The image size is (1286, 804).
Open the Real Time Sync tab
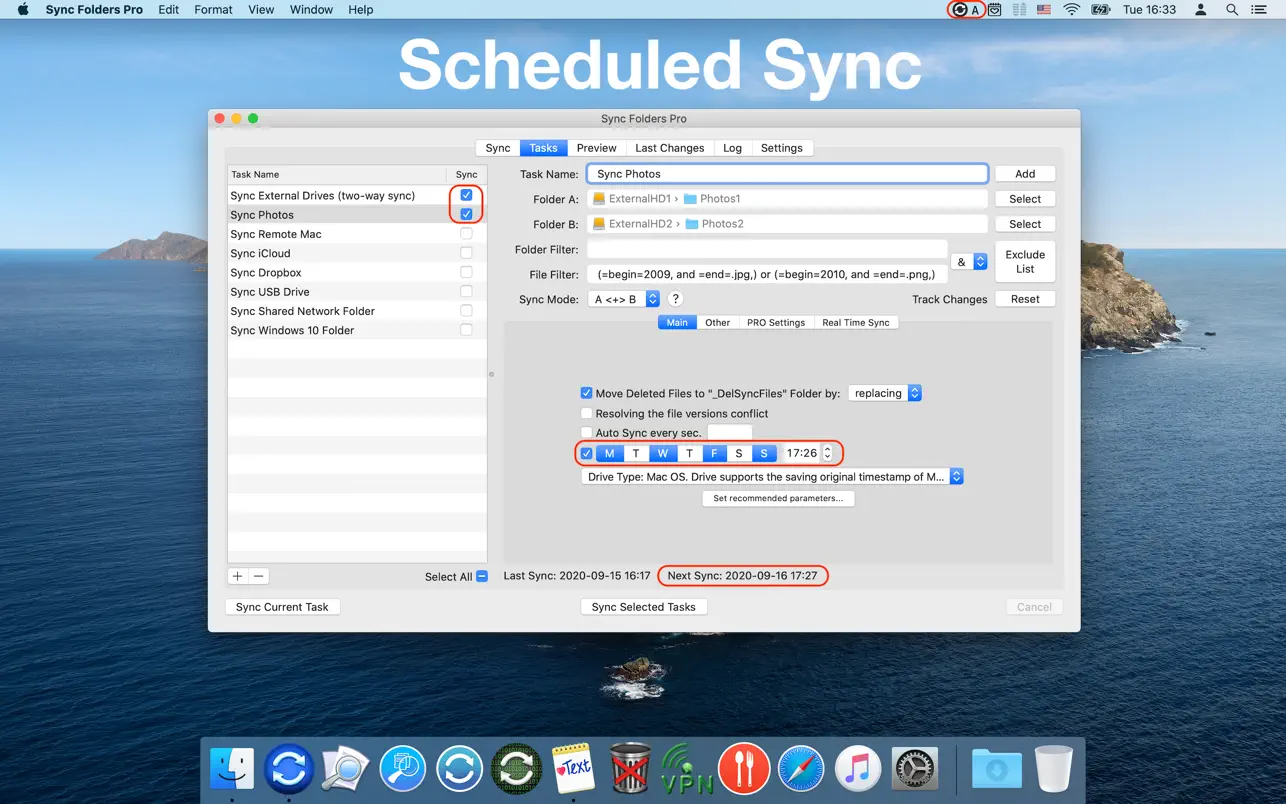[x=855, y=322]
